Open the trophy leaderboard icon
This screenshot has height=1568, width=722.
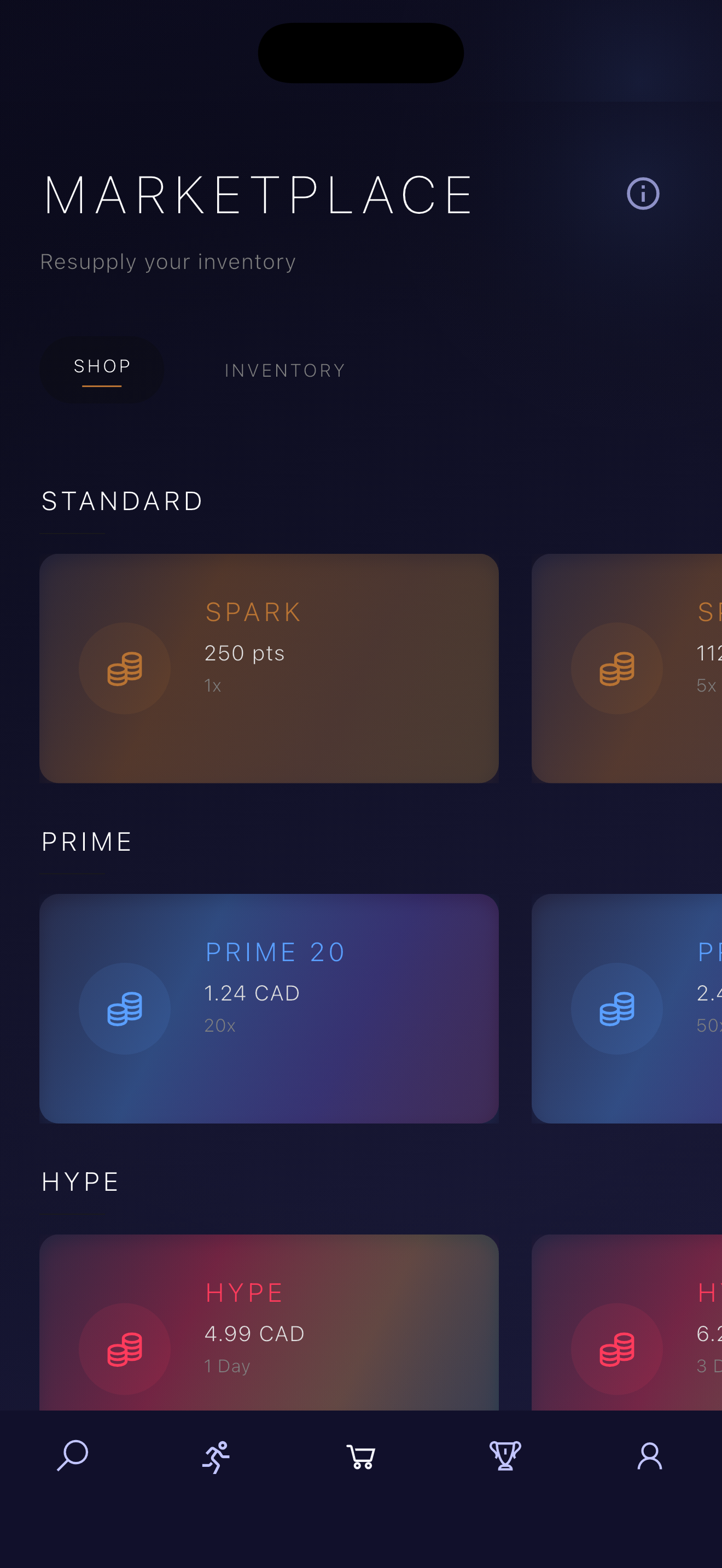(505, 1456)
